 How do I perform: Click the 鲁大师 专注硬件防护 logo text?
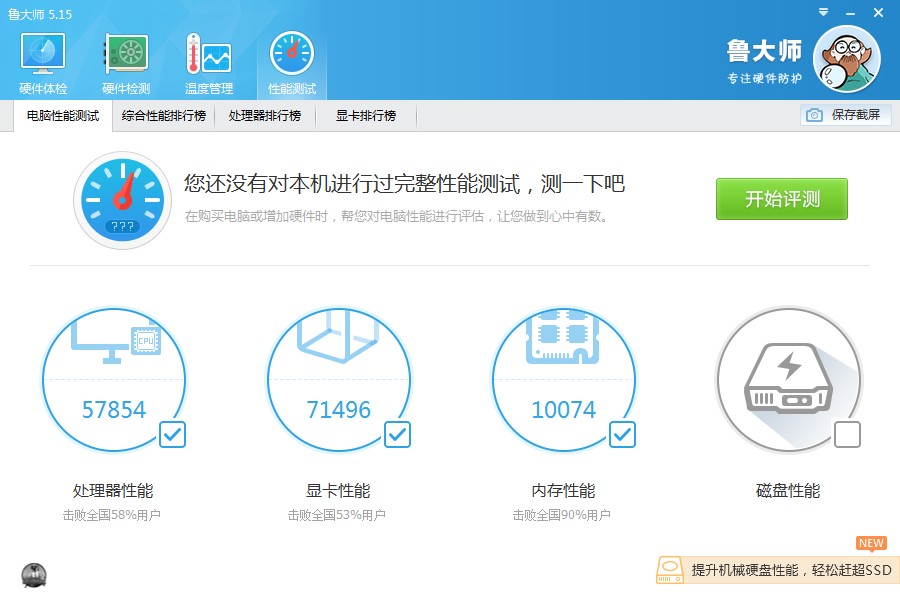click(765, 61)
